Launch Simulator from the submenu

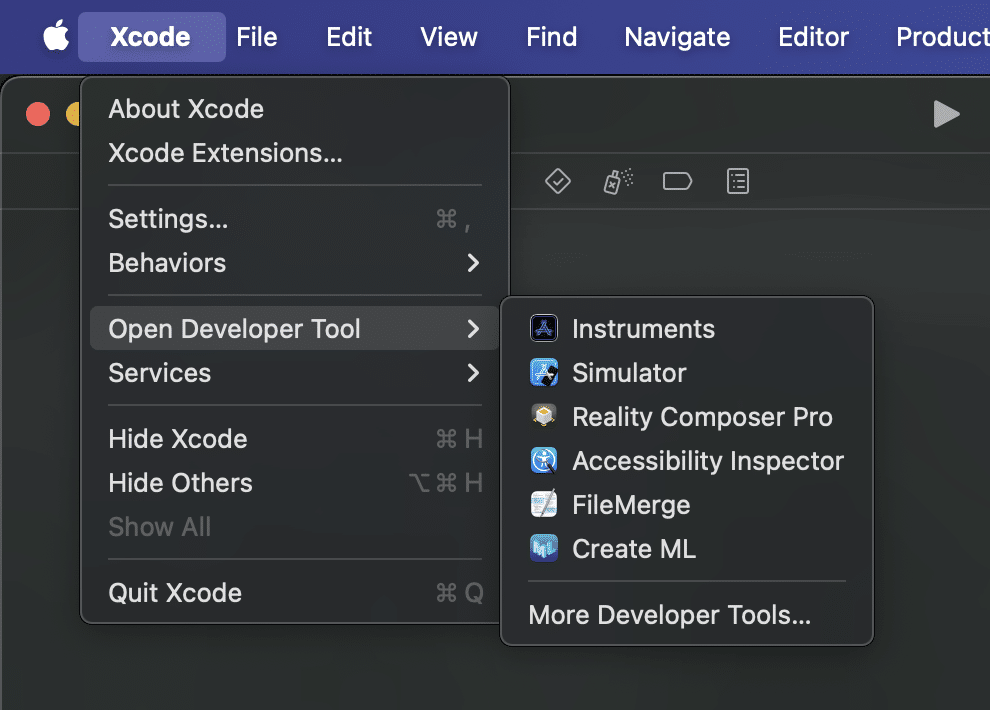pos(628,373)
